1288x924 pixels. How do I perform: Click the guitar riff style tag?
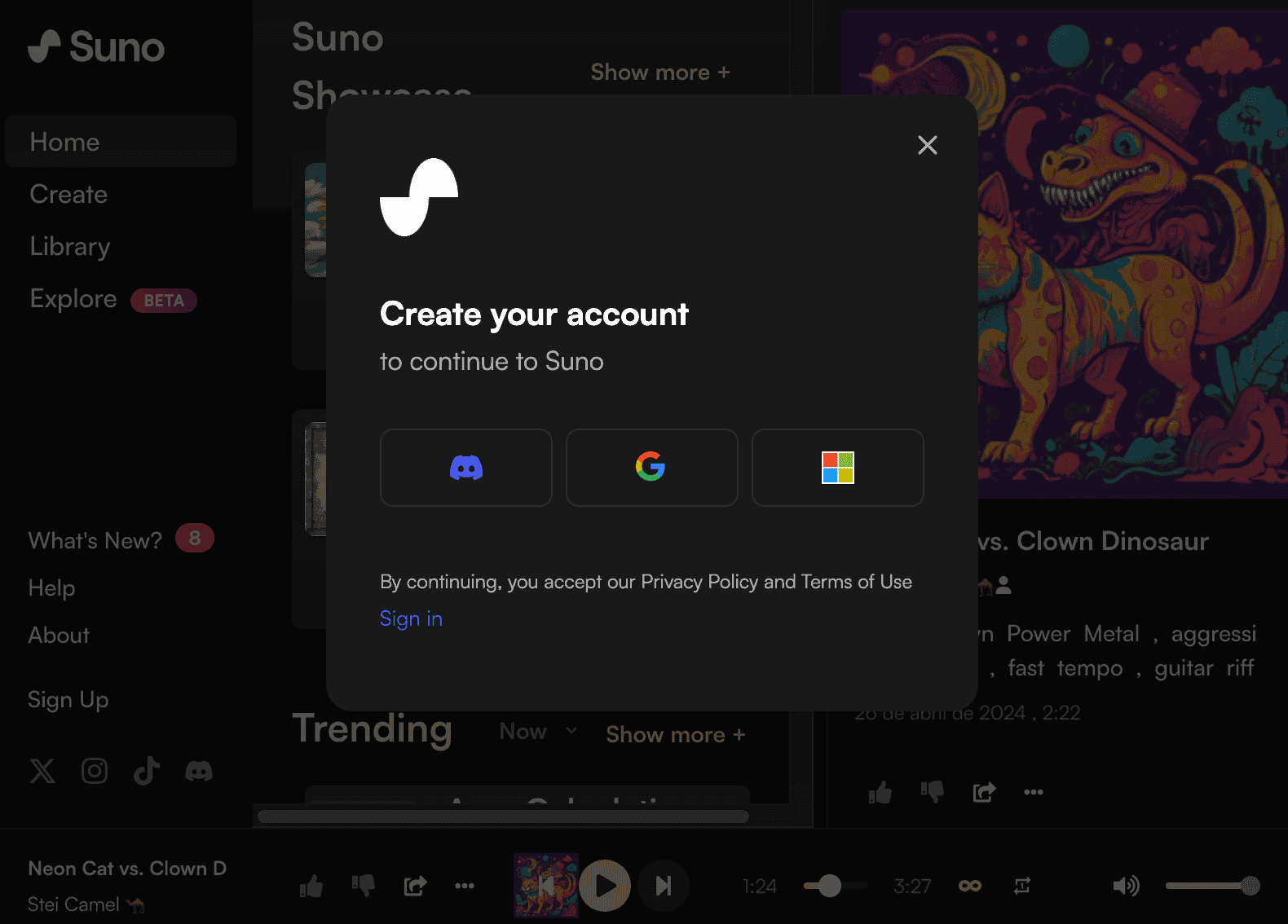click(1204, 668)
